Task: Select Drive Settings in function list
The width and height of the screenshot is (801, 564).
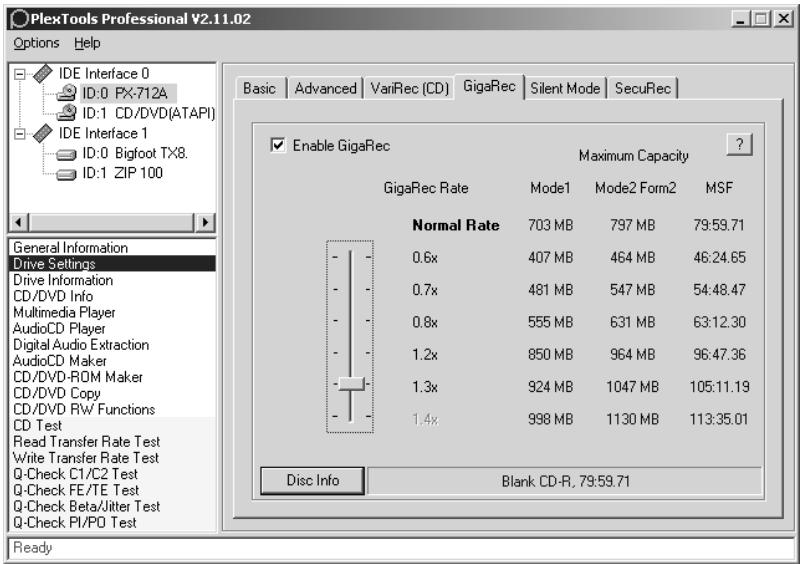Action: (x=112, y=264)
